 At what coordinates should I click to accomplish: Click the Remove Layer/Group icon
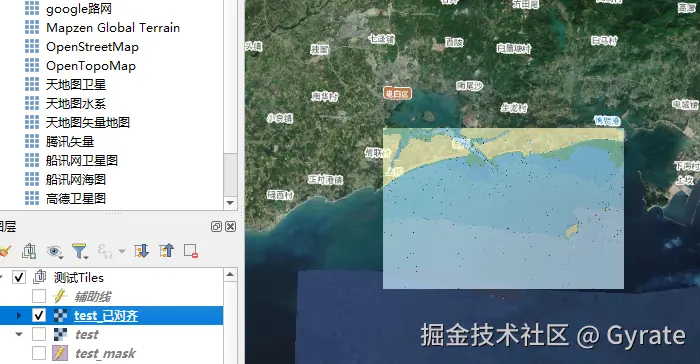coord(191,251)
